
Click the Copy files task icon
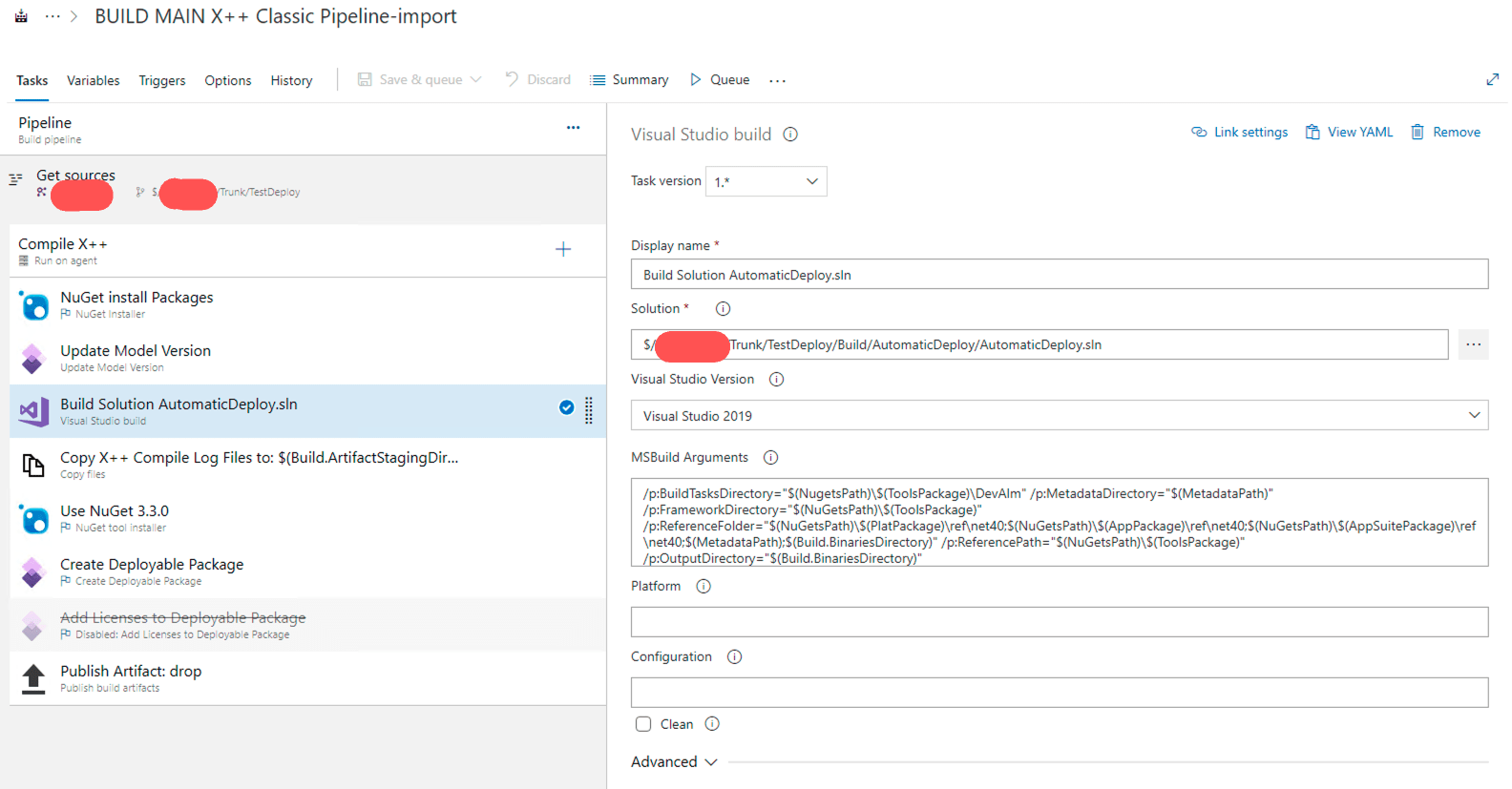point(33,465)
